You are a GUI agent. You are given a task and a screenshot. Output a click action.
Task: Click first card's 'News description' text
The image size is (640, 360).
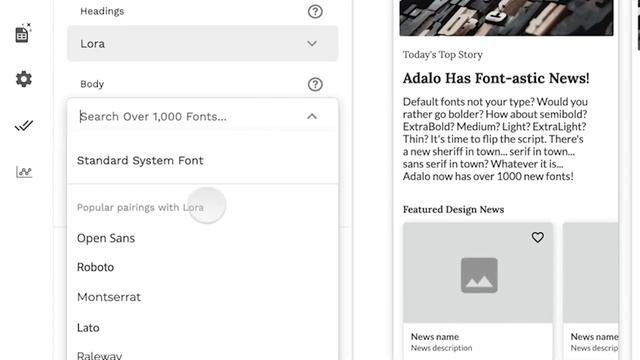tap(441, 348)
